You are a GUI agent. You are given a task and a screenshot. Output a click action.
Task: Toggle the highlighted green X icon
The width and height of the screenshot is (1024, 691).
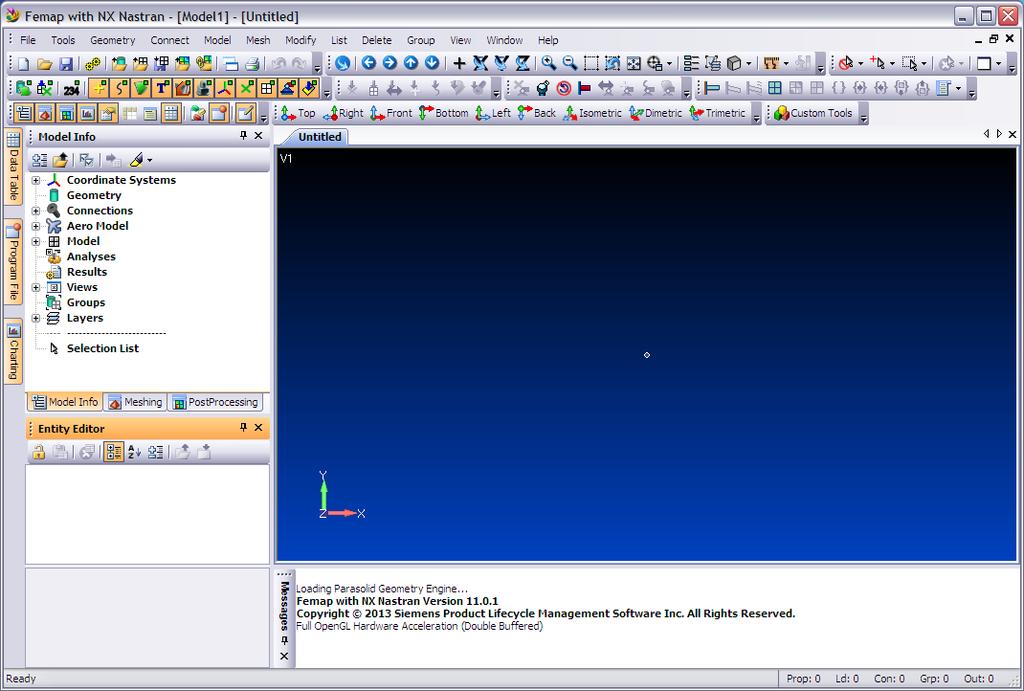pyautogui.click(x=246, y=88)
